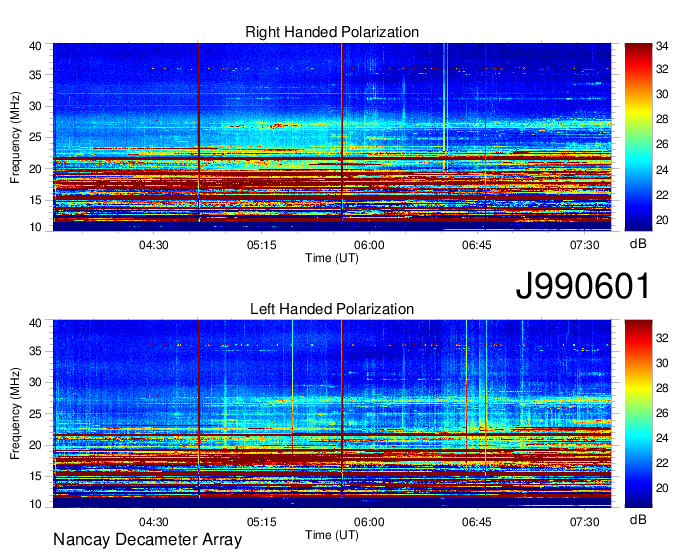
Task: Select "30" dB value on Left Handed color bar
Action: click(x=662, y=363)
